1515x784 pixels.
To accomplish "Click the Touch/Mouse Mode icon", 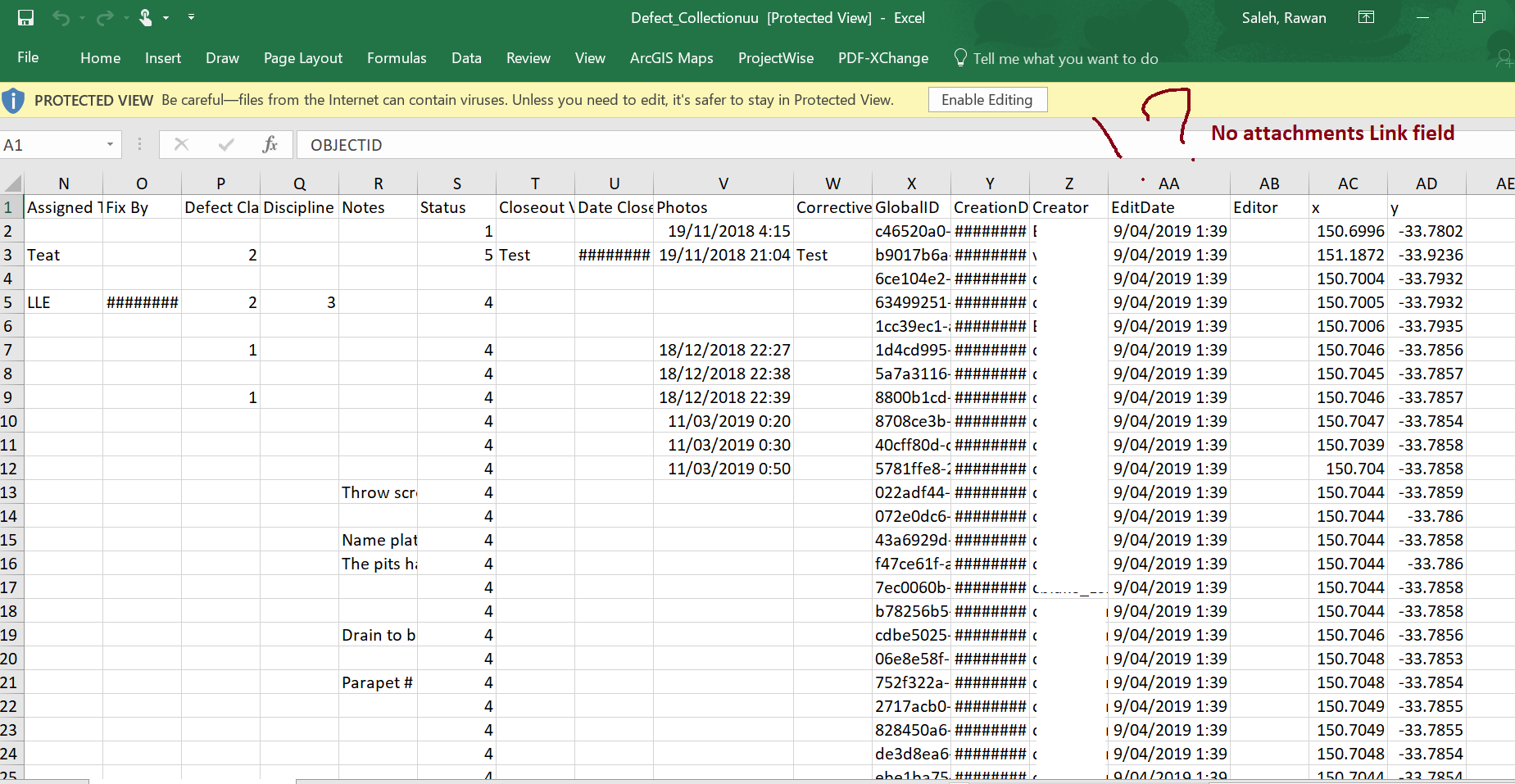I will [x=146, y=17].
